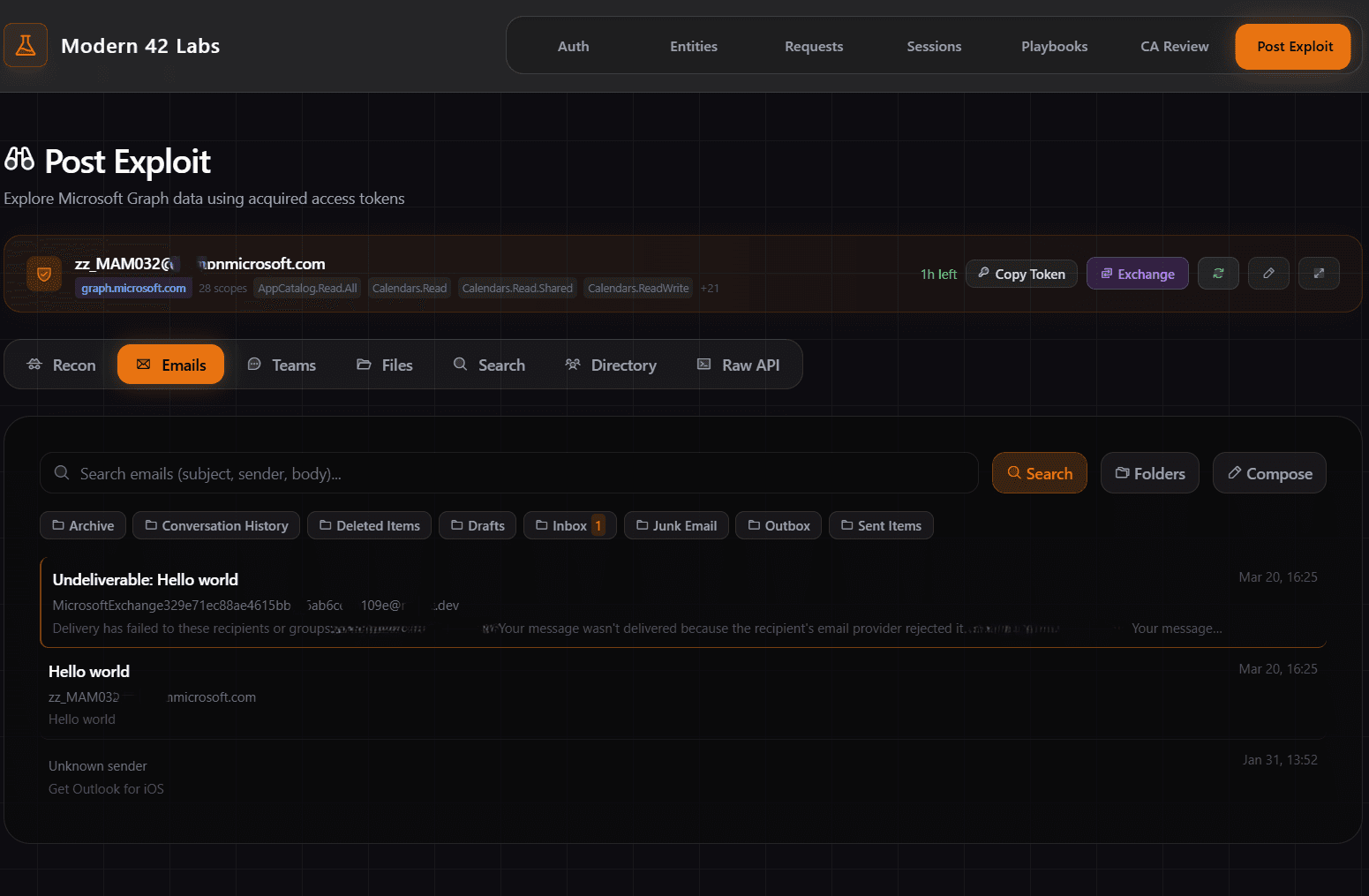Viewport: 1369px width, 896px height.
Task: Click the magnifier icon in email search box
Action: [62, 473]
